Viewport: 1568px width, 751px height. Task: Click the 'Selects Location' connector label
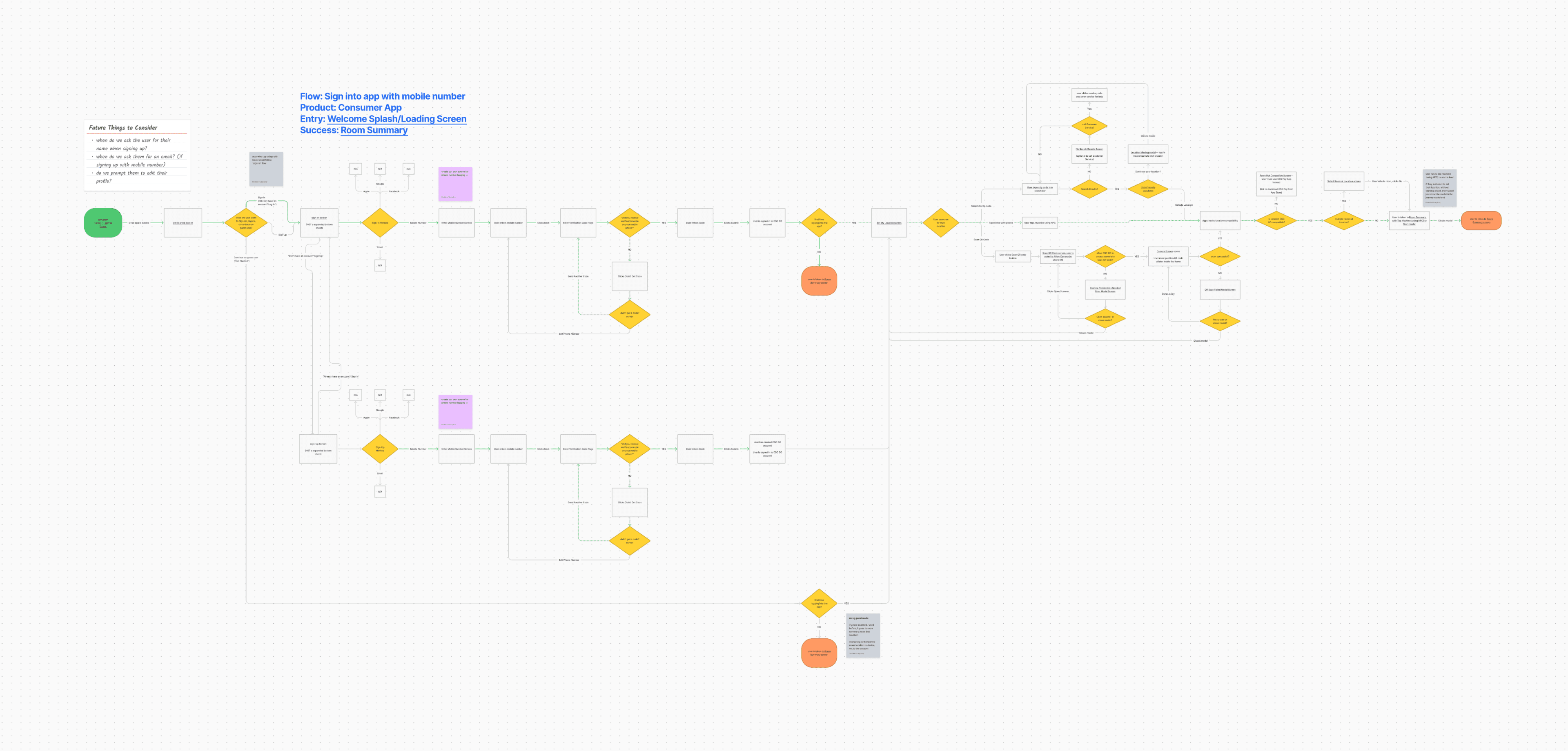[1184, 205]
